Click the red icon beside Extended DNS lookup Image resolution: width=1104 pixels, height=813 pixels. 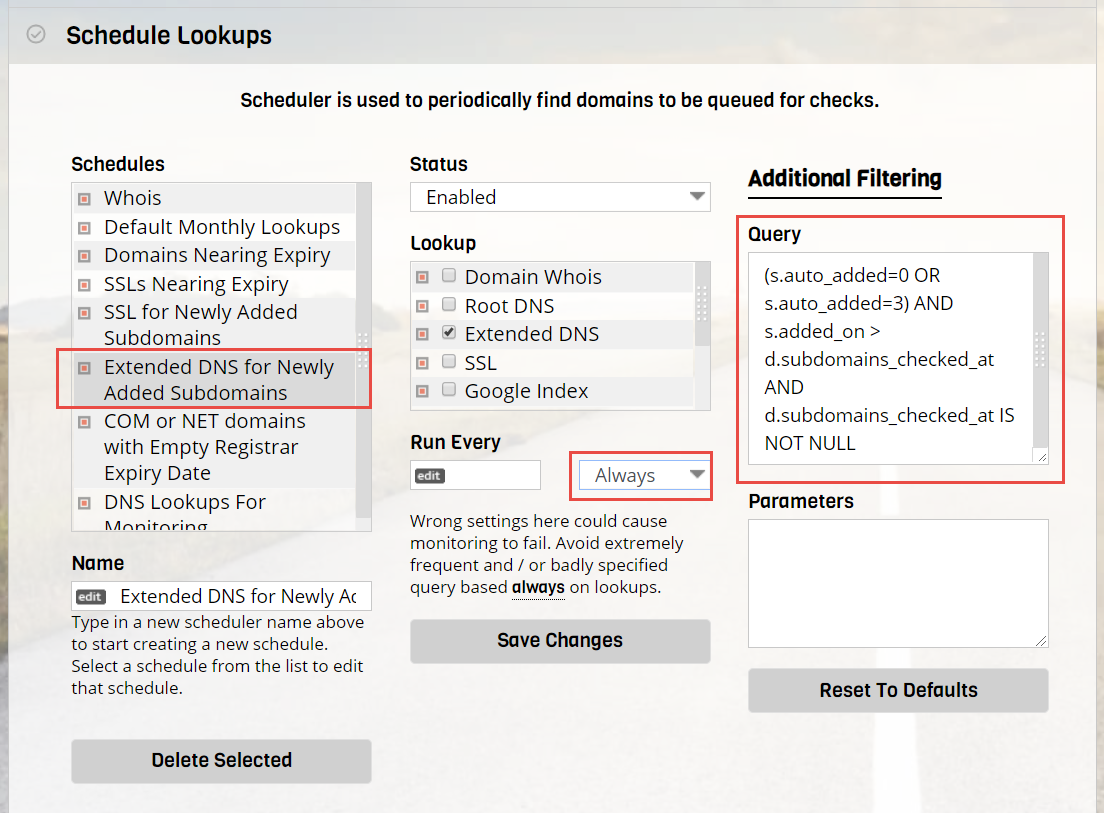coord(422,334)
